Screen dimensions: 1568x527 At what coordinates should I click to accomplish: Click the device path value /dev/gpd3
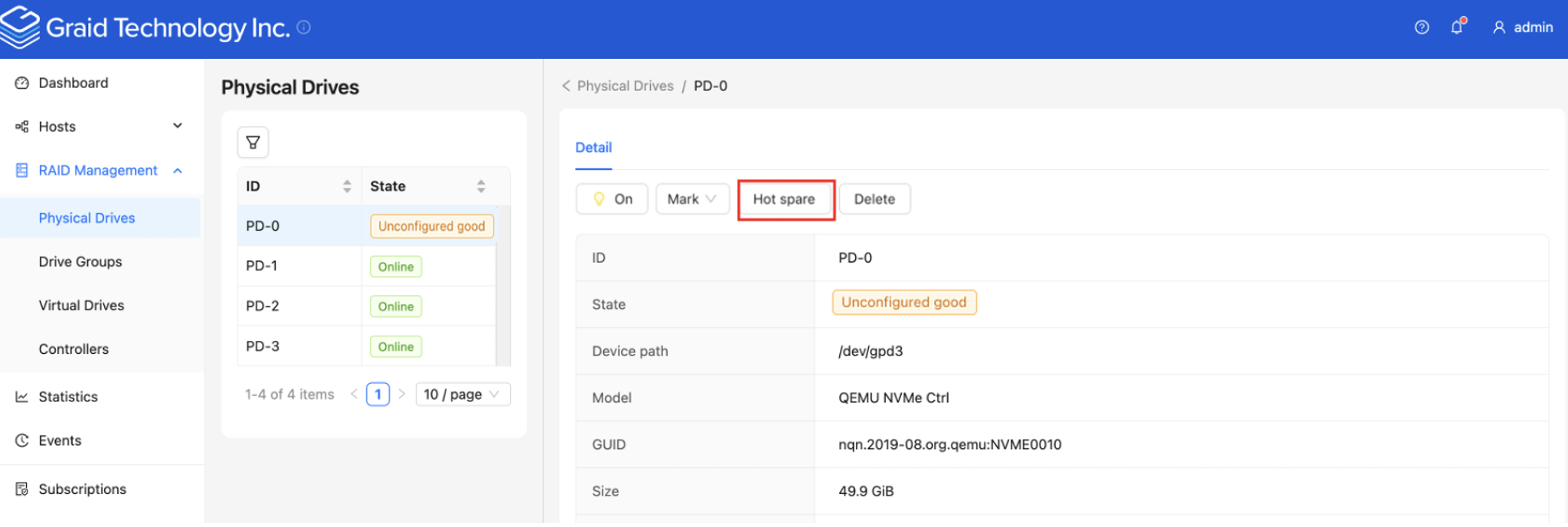click(x=871, y=351)
